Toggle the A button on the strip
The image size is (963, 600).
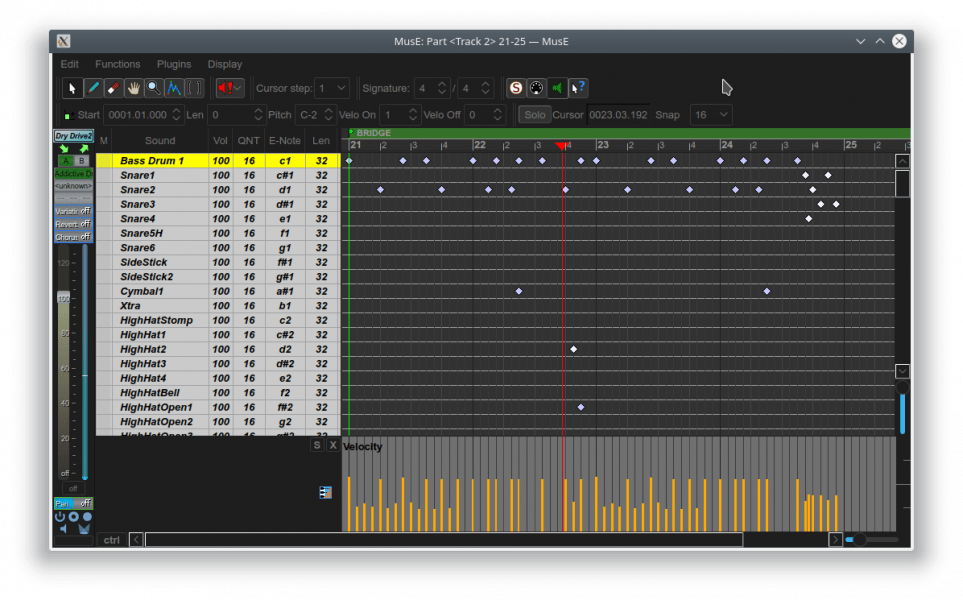tap(66, 161)
